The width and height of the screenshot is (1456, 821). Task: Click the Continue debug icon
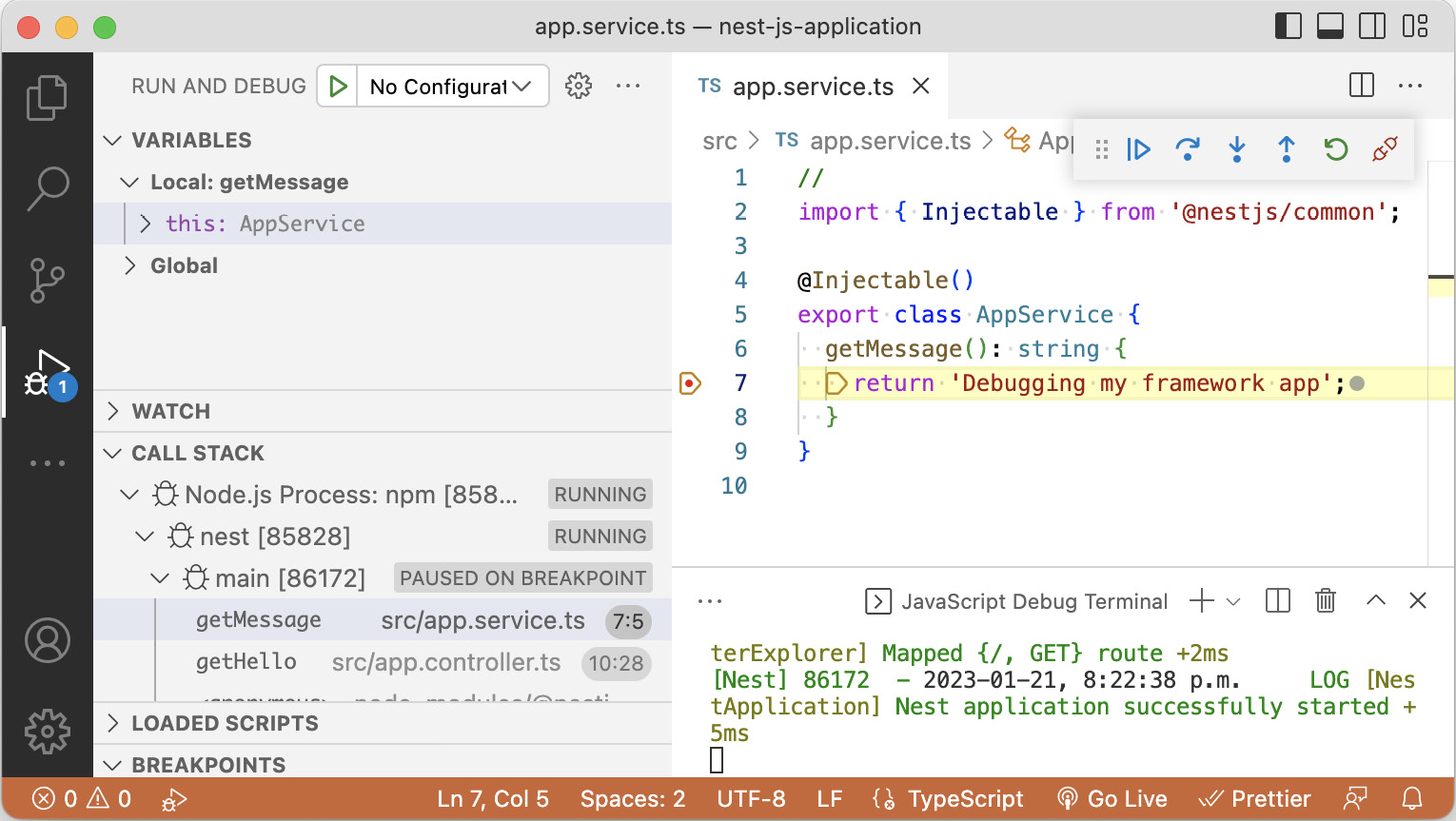1138,149
